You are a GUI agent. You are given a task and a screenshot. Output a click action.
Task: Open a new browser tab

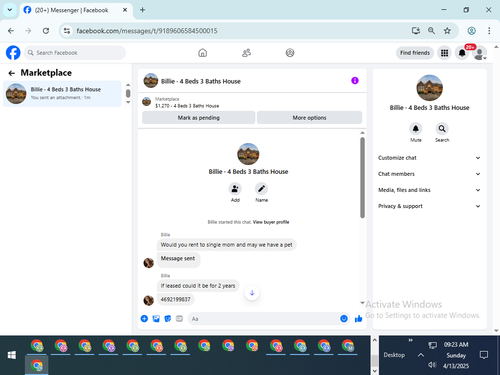point(142,10)
